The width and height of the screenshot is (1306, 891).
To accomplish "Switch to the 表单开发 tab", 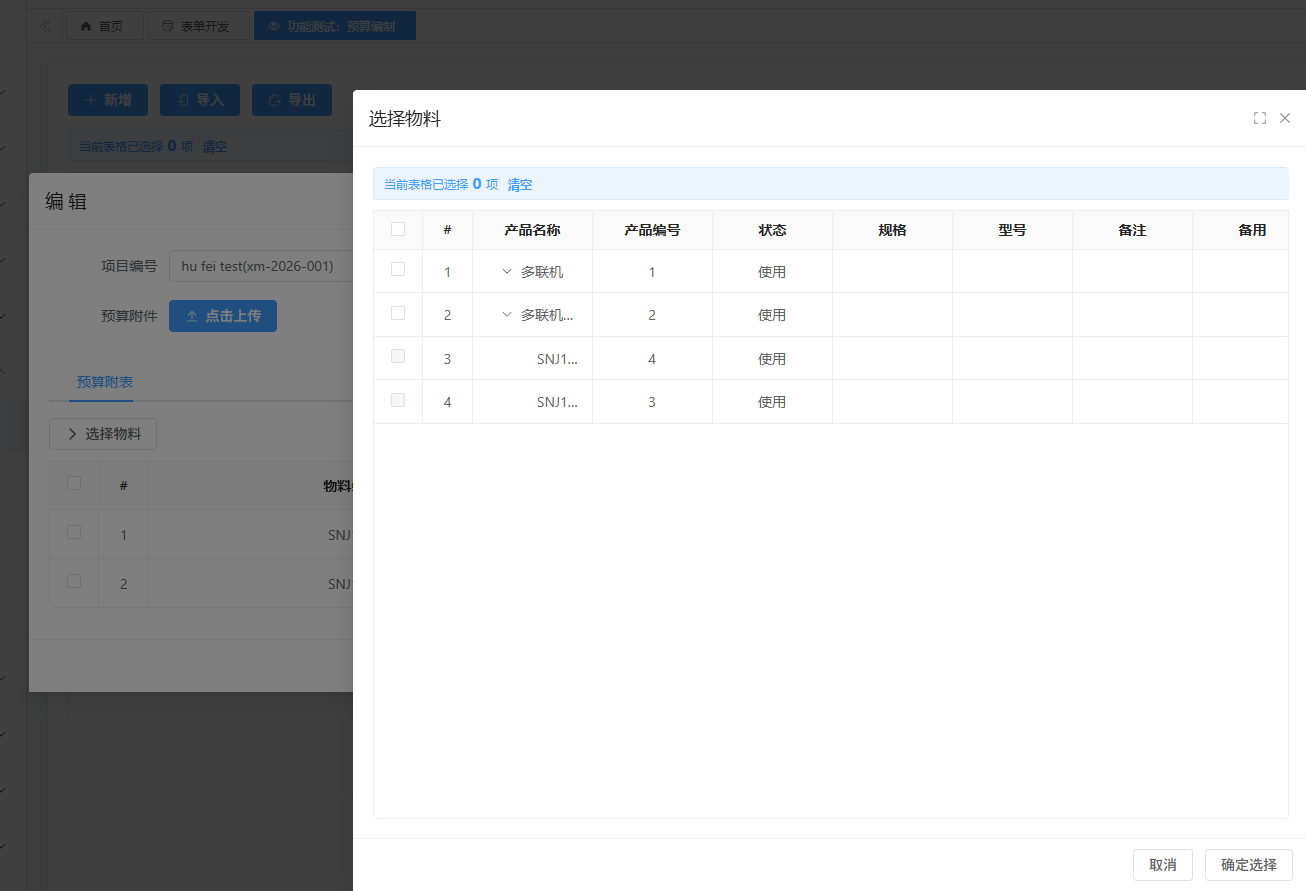I will point(198,26).
